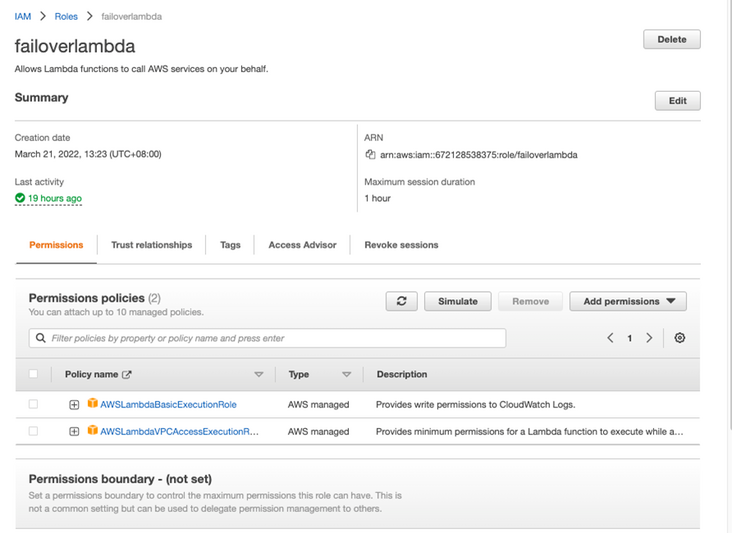The height and width of the screenshot is (533, 732).
Task: Click the Simulate button
Action: coord(458,302)
